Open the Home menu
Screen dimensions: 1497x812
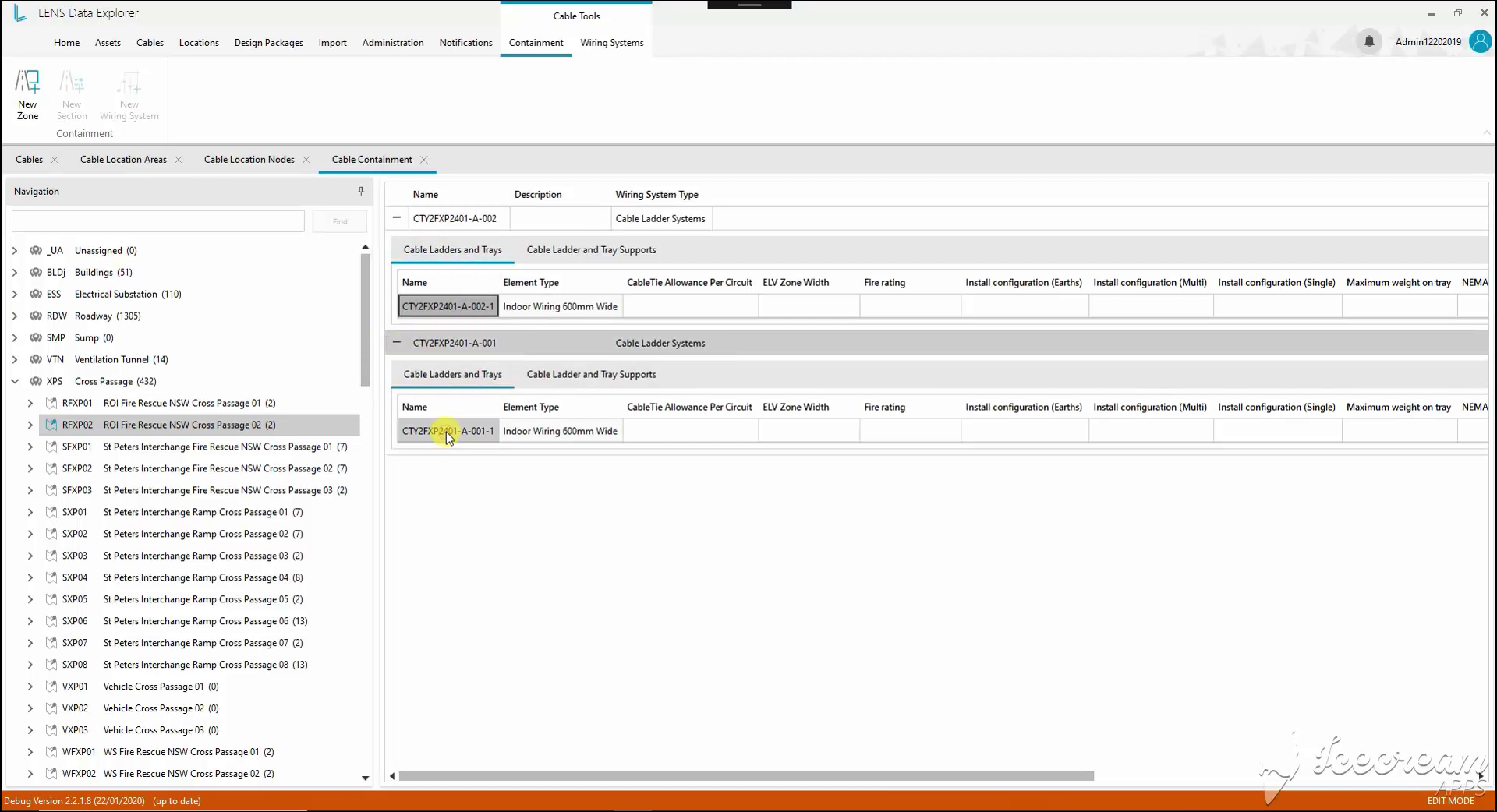point(66,43)
